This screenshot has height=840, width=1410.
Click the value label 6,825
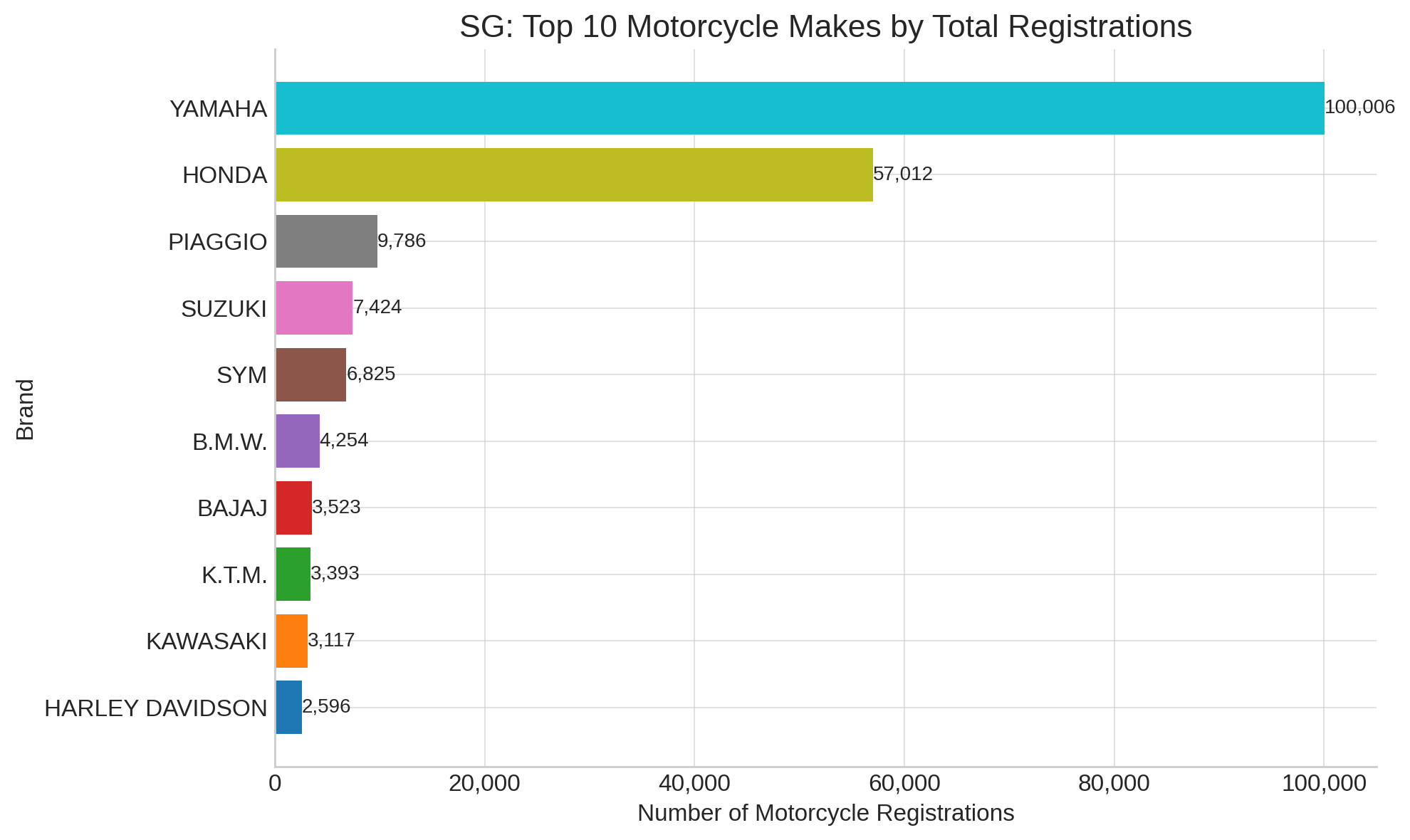371,374
